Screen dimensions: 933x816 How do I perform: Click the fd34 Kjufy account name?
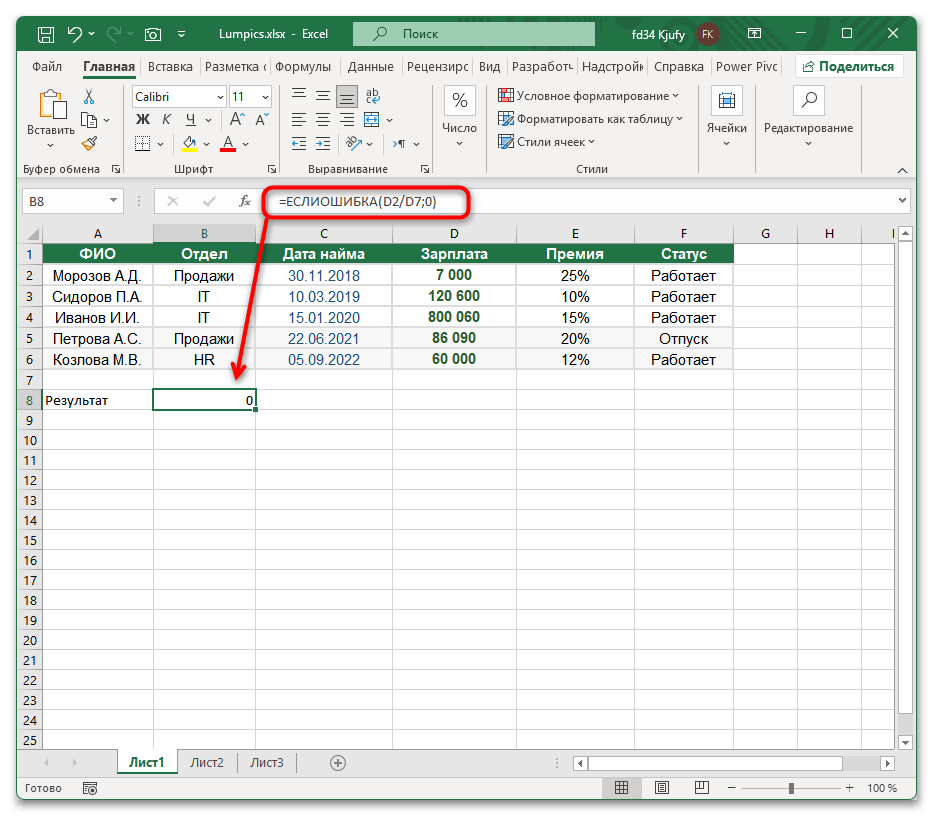(658, 35)
